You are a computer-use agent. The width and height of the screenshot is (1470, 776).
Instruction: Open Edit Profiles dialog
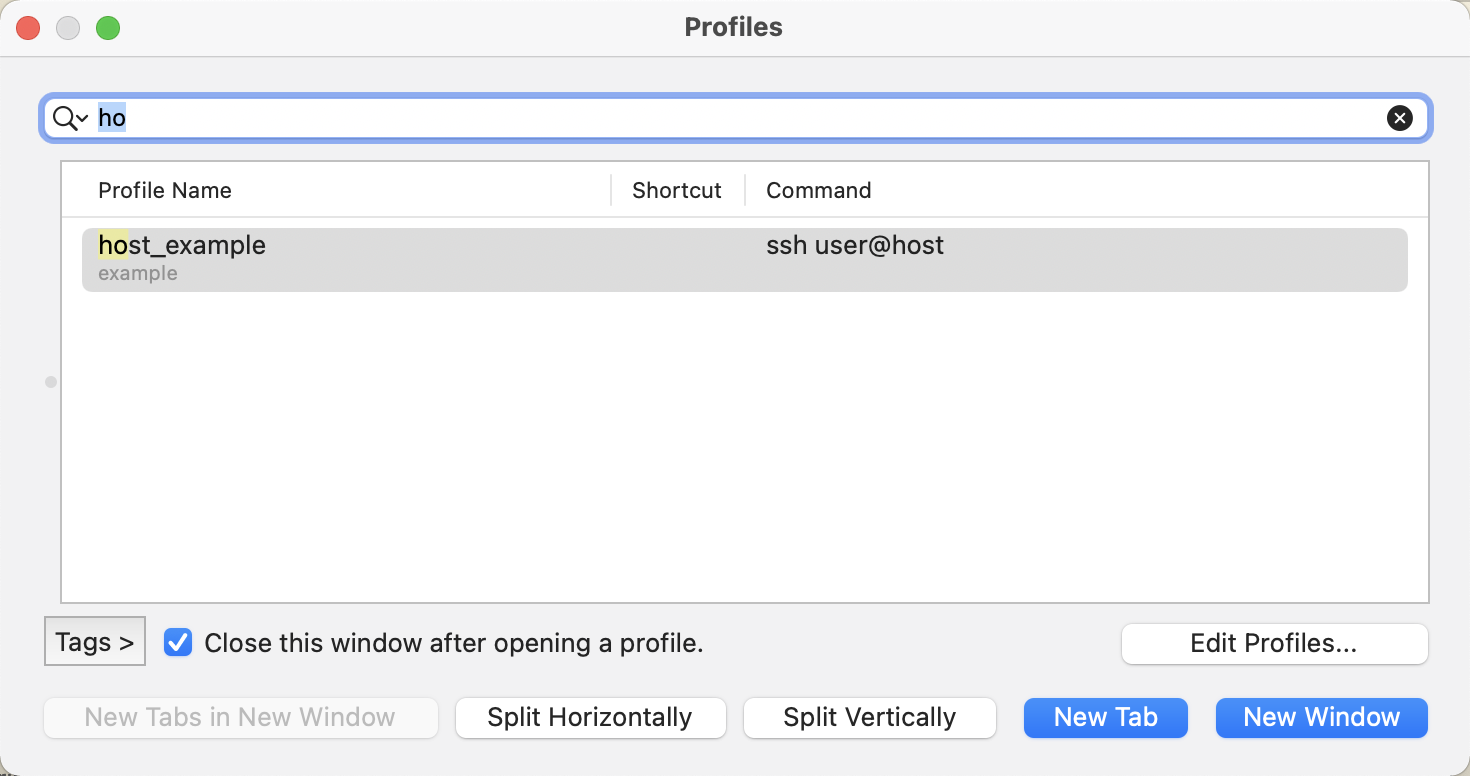(x=1274, y=643)
